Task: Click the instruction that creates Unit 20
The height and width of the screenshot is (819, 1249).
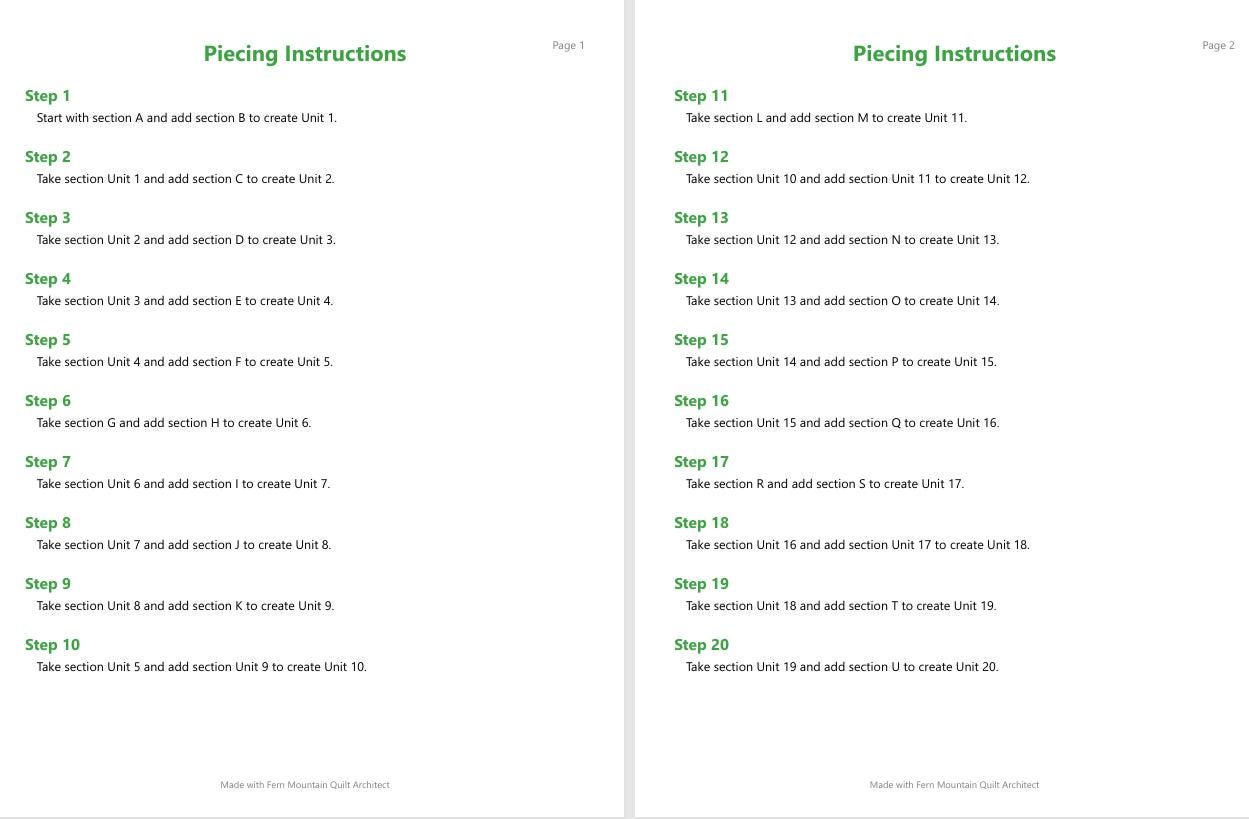Action: [x=842, y=667]
